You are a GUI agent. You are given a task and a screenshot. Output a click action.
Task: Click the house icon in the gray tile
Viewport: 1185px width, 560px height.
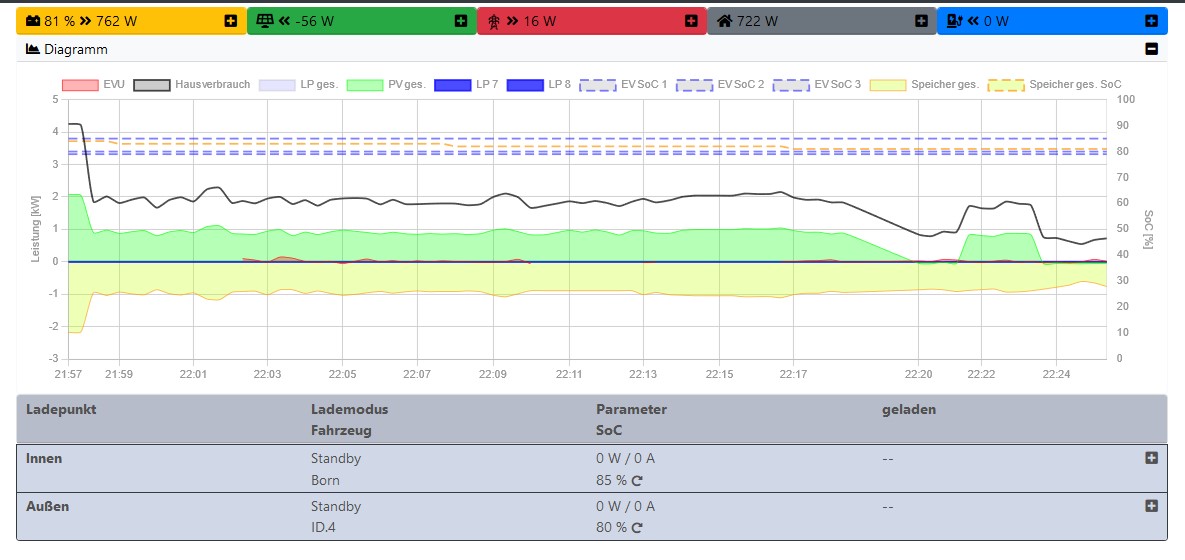coord(725,21)
